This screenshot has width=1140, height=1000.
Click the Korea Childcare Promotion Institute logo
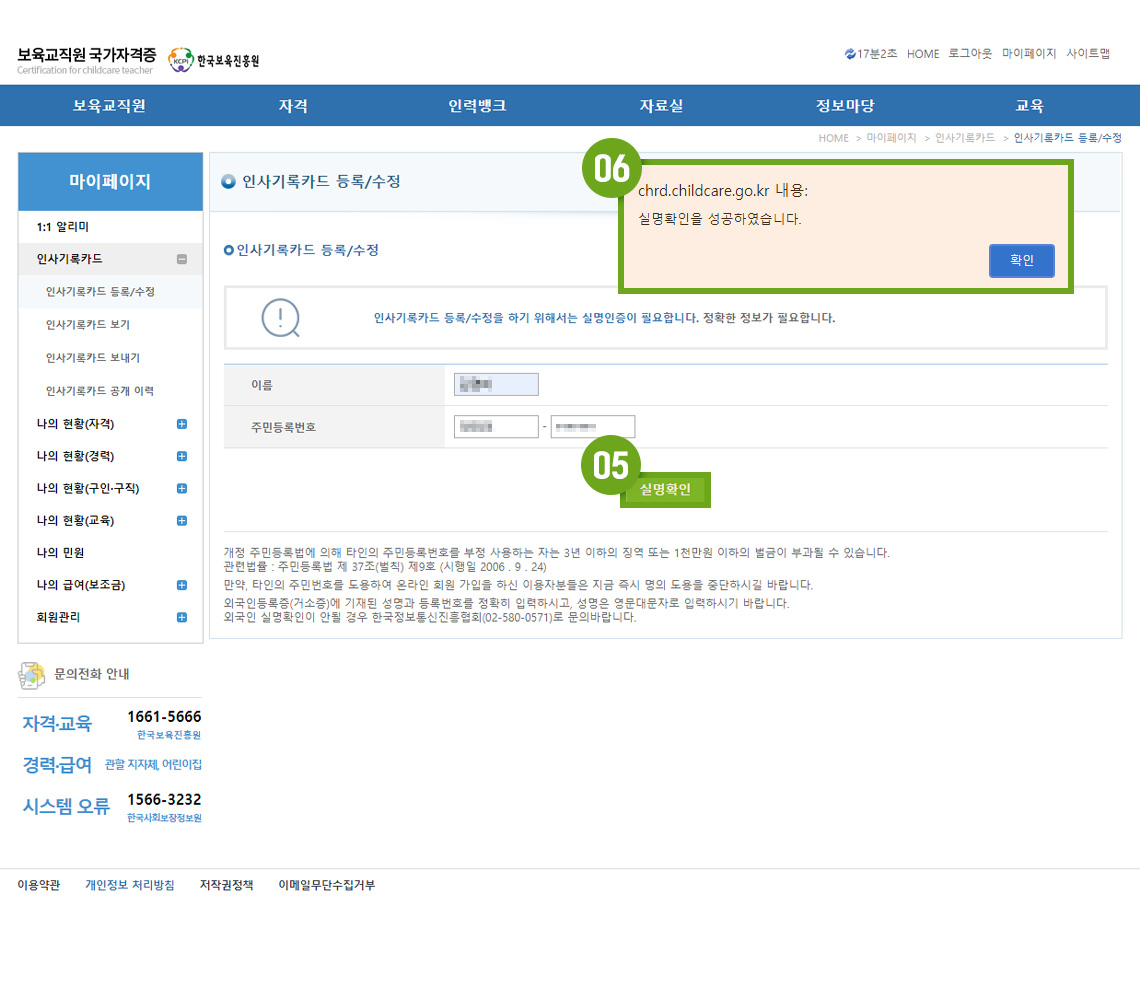point(213,60)
